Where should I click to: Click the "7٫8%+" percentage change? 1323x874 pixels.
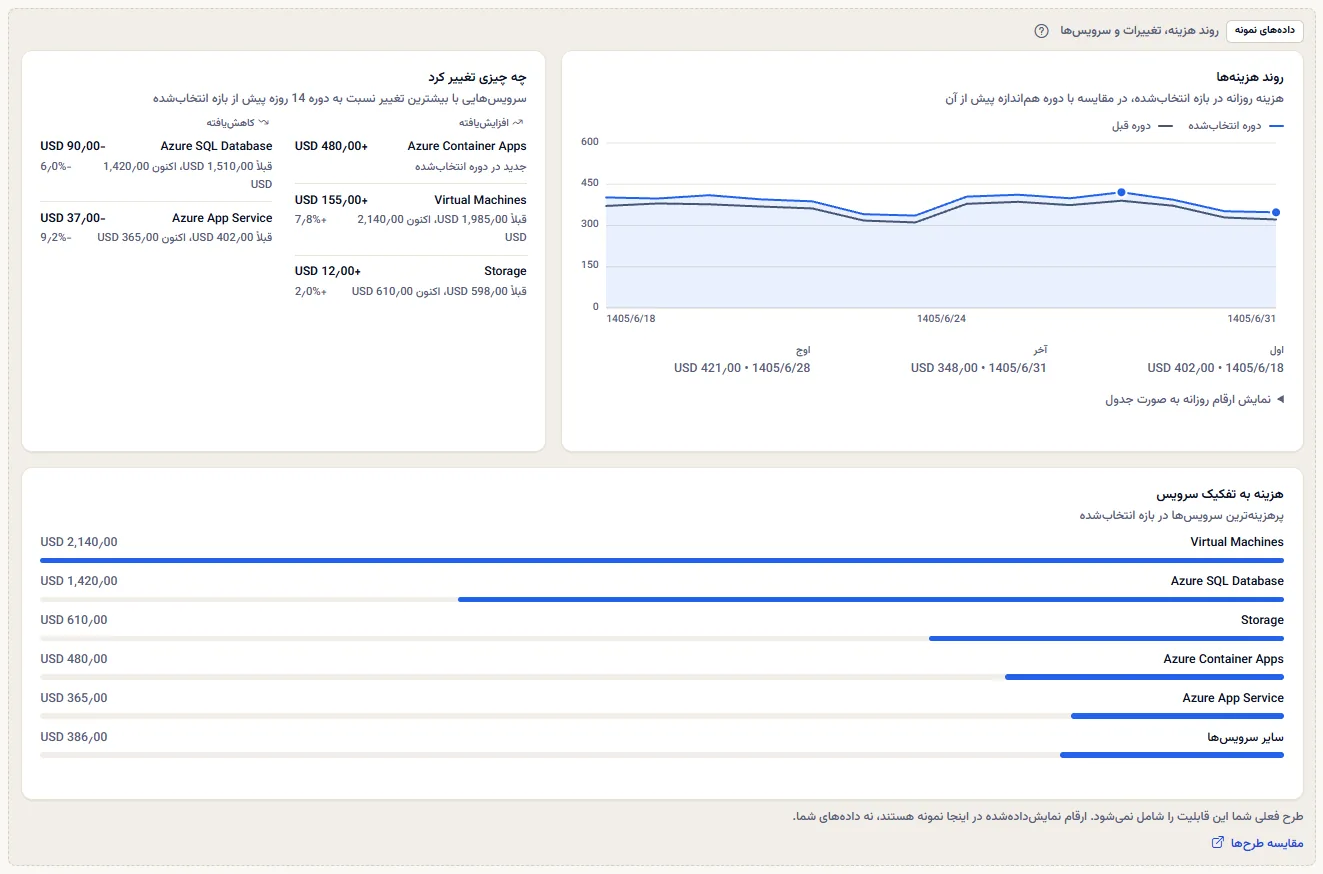[x=310, y=220]
